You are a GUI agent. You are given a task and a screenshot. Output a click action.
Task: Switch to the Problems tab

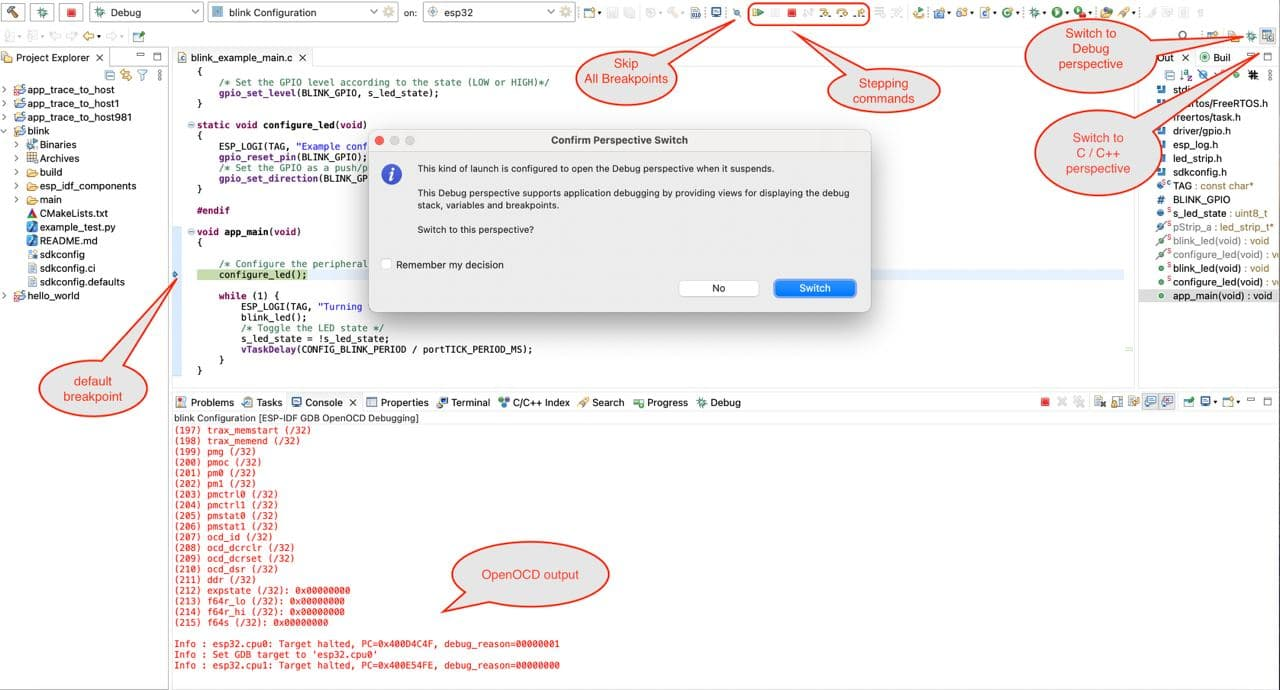pyautogui.click(x=213, y=402)
